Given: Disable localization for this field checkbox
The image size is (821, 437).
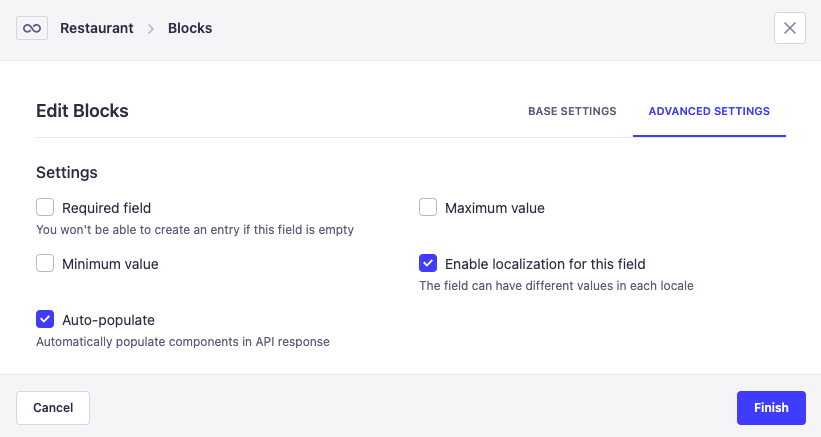Looking at the screenshot, I should tap(428, 264).
